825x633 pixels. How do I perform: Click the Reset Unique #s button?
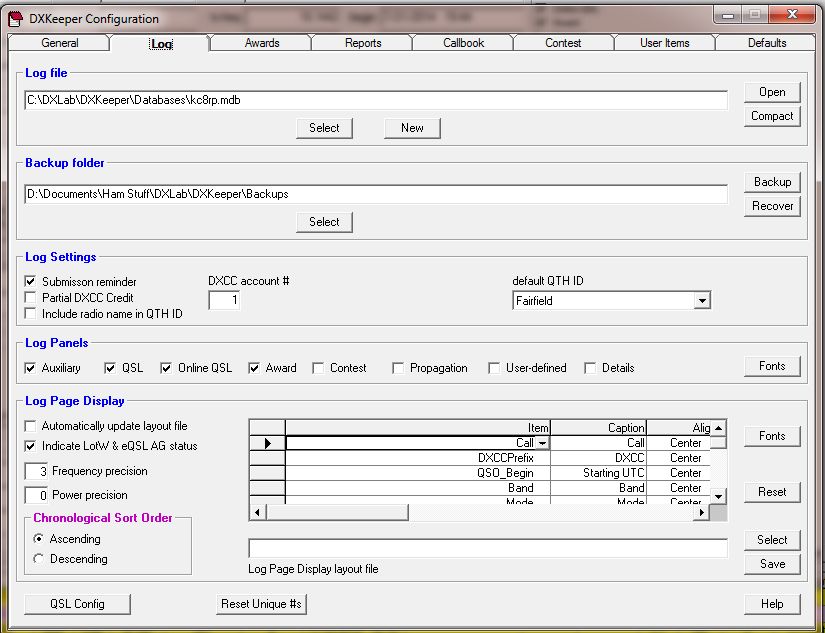point(261,604)
